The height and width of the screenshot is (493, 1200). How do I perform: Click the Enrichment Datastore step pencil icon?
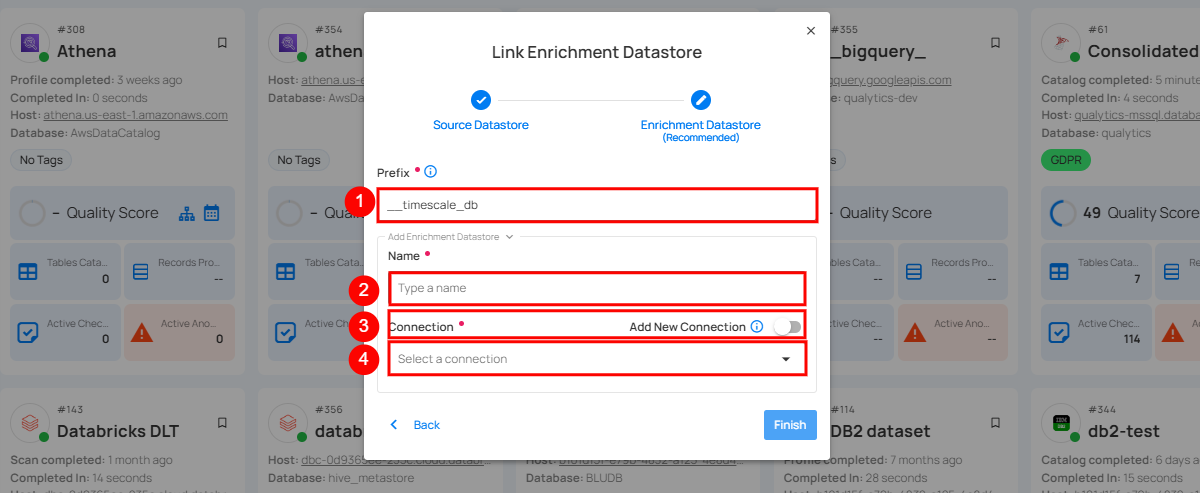701,99
